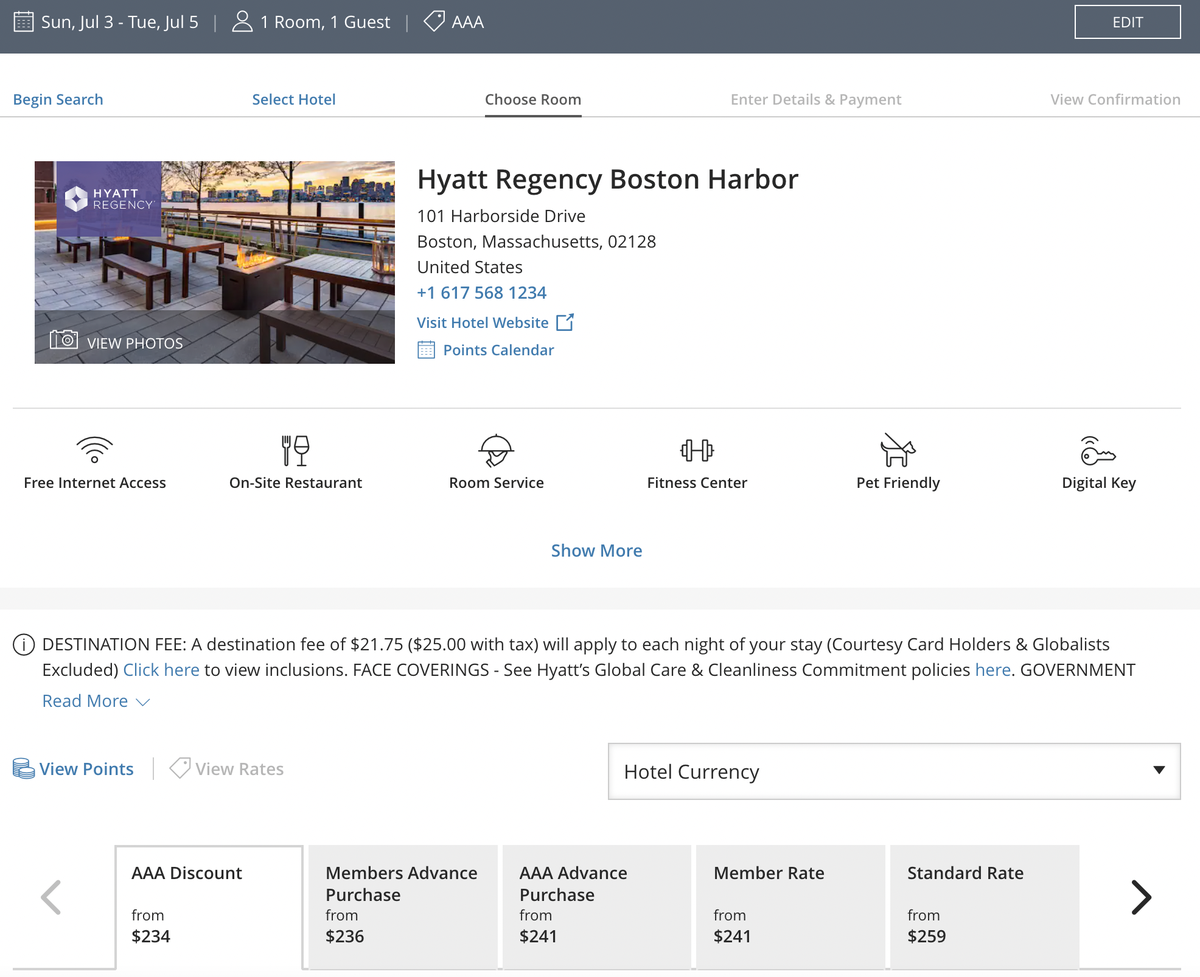Select the Pet Friendly dog icon
The height and width of the screenshot is (977, 1200).
897,449
